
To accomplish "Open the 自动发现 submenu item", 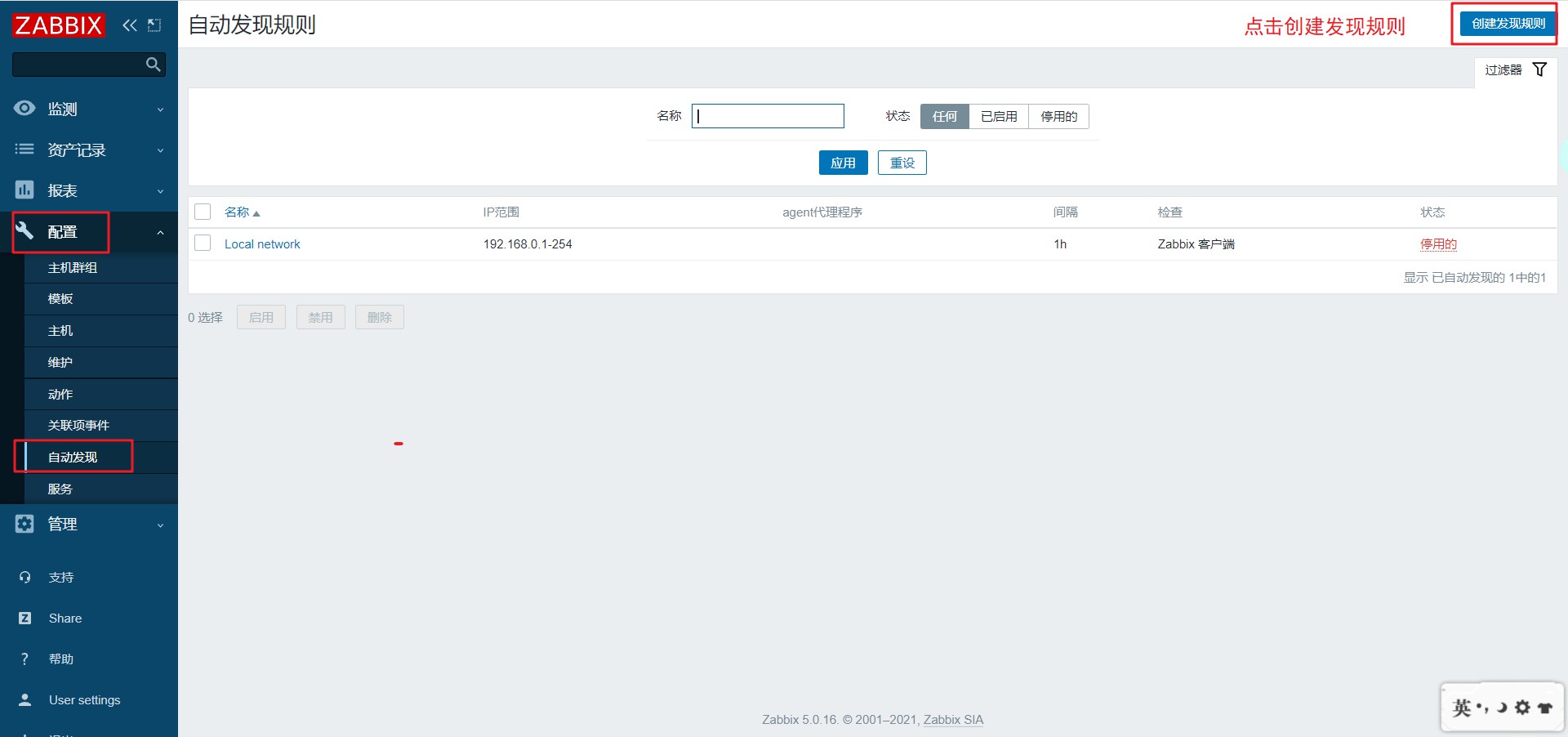I will [101, 458].
